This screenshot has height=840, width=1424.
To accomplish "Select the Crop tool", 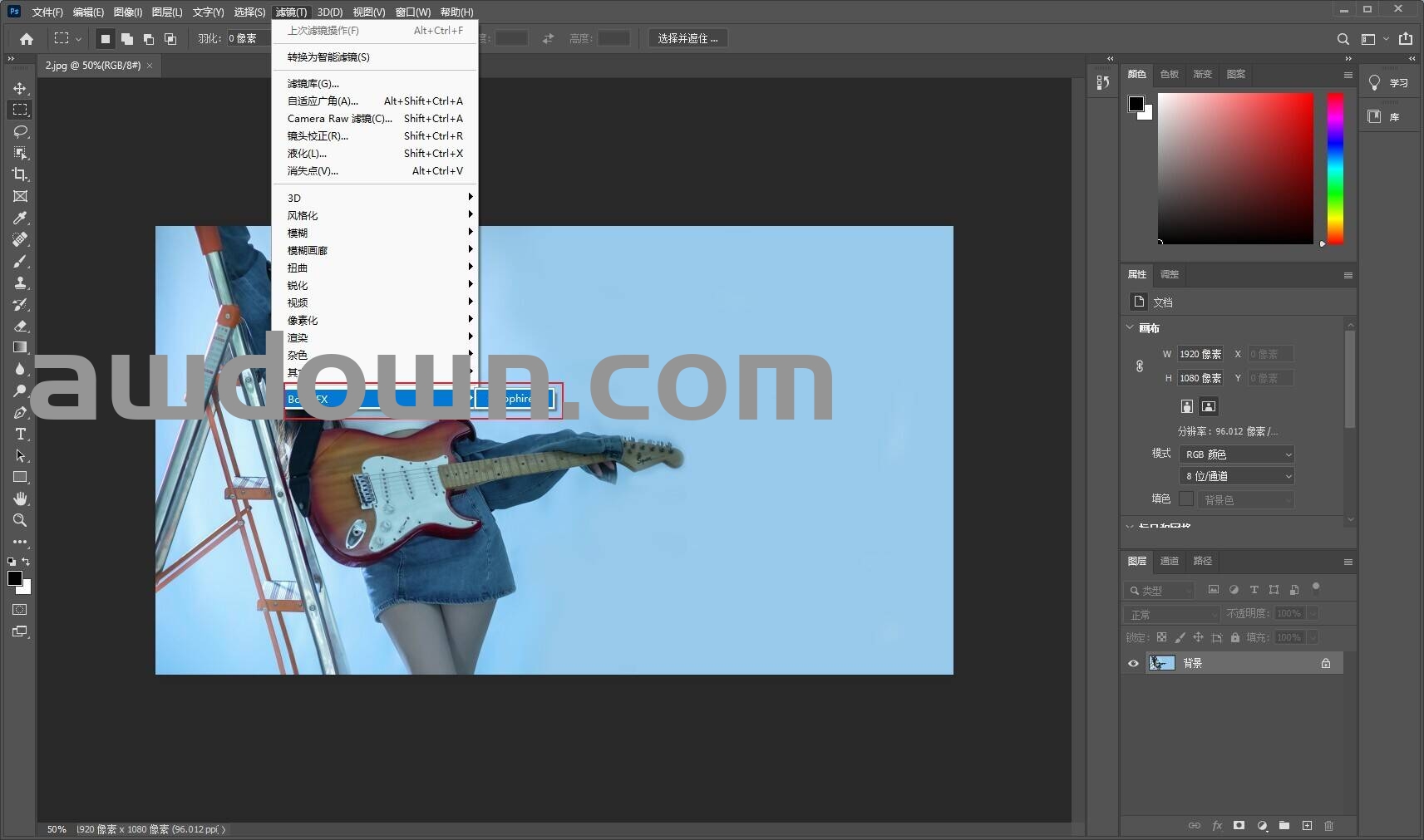I will tap(20, 174).
